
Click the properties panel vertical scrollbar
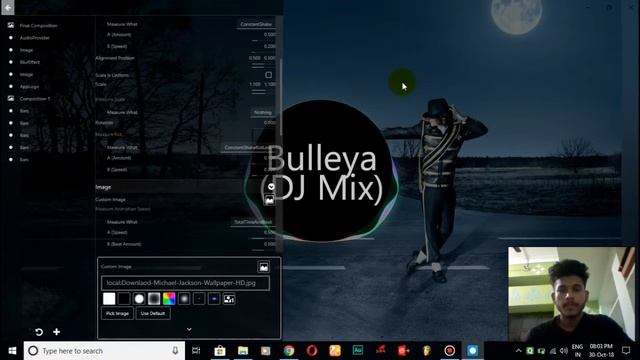coord(281,98)
